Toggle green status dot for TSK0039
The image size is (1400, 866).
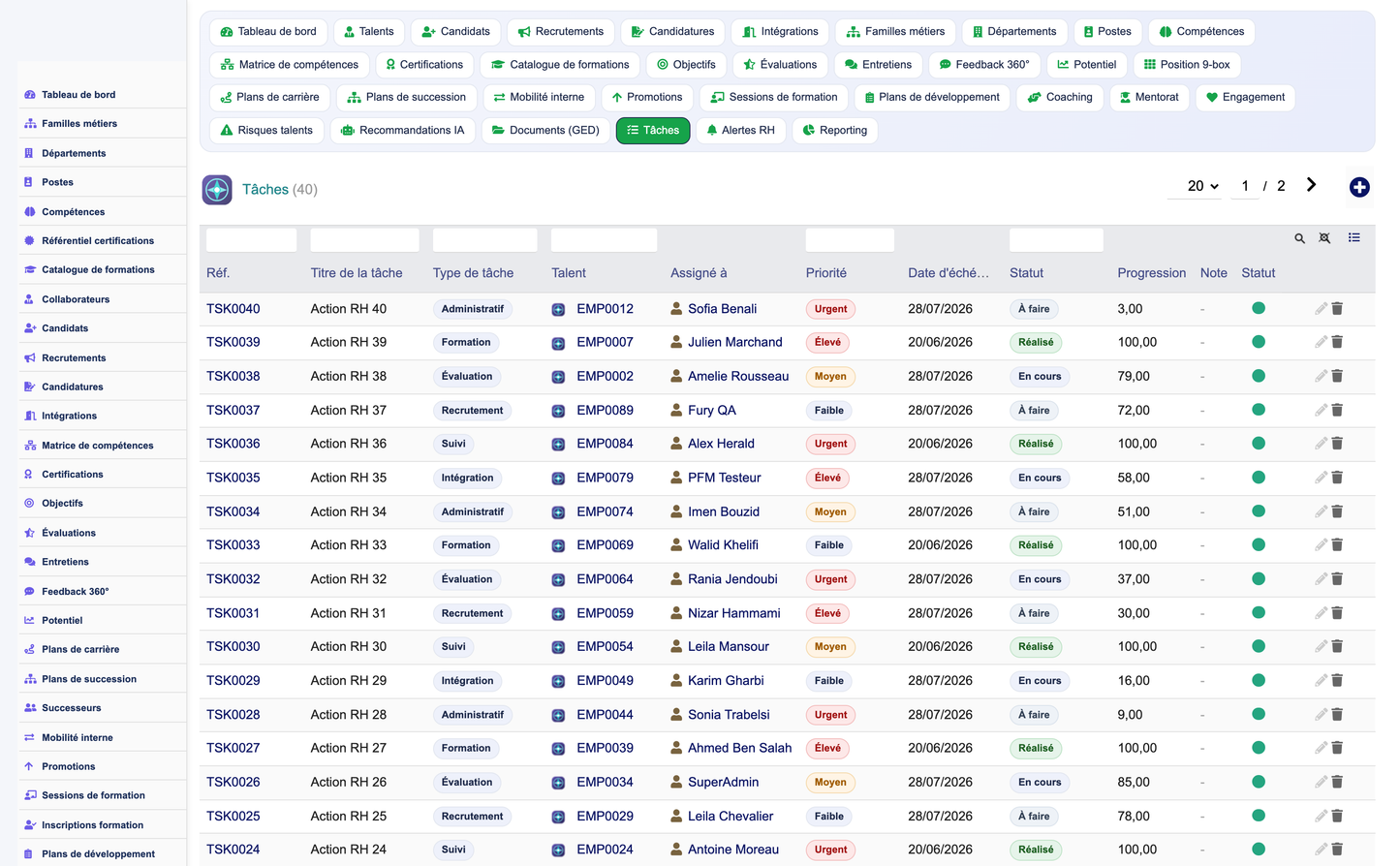[1259, 342]
